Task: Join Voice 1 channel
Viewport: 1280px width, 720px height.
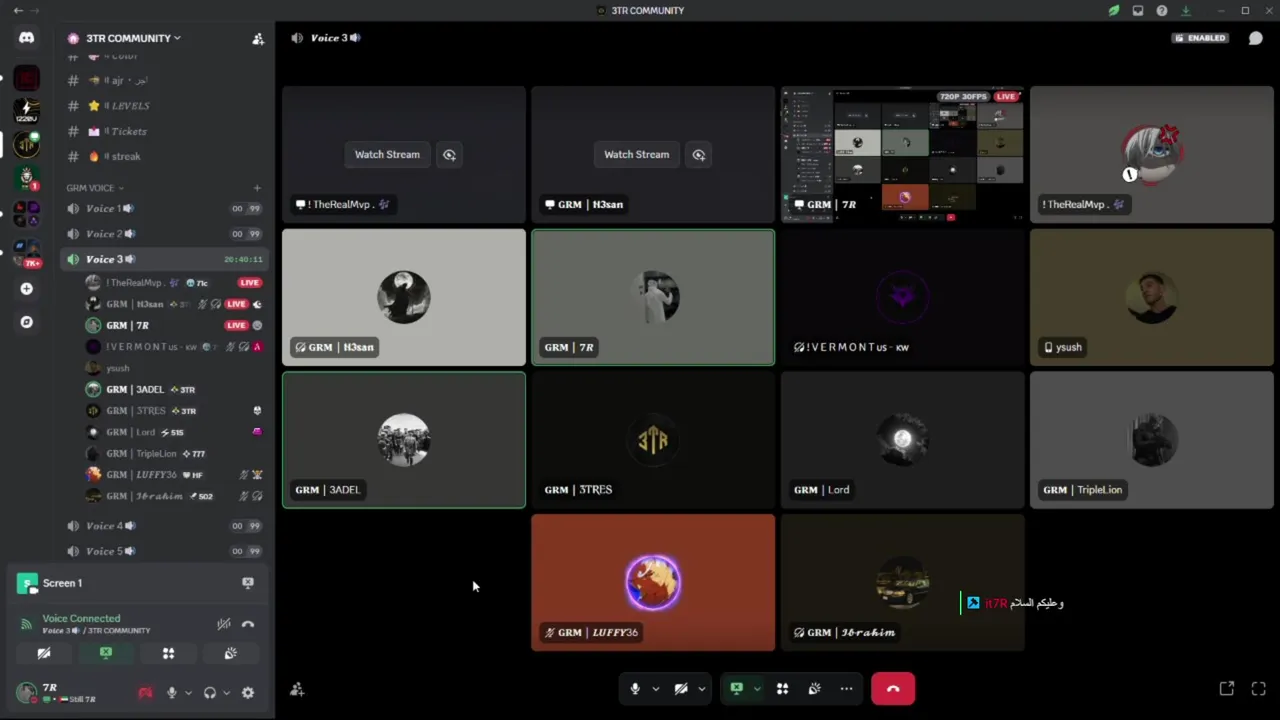Action: pyautogui.click(x=165, y=208)
